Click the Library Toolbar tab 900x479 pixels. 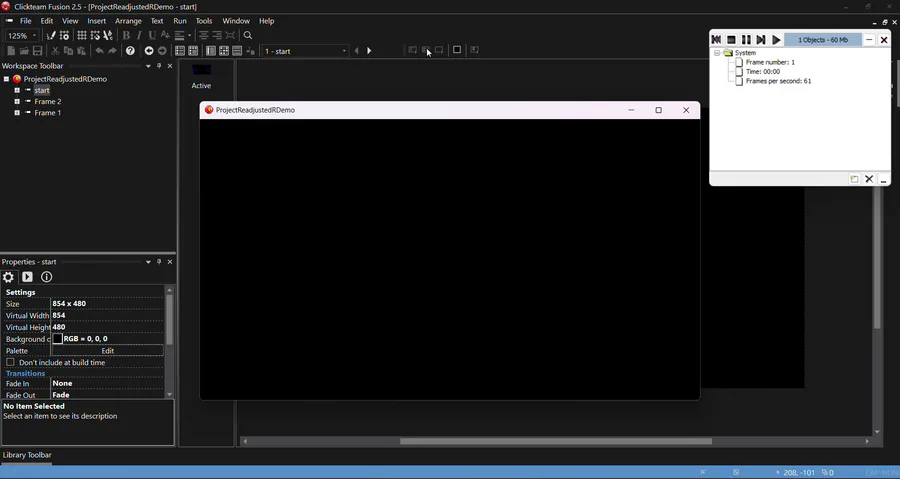pyautogui.click(x=27, y=455)
